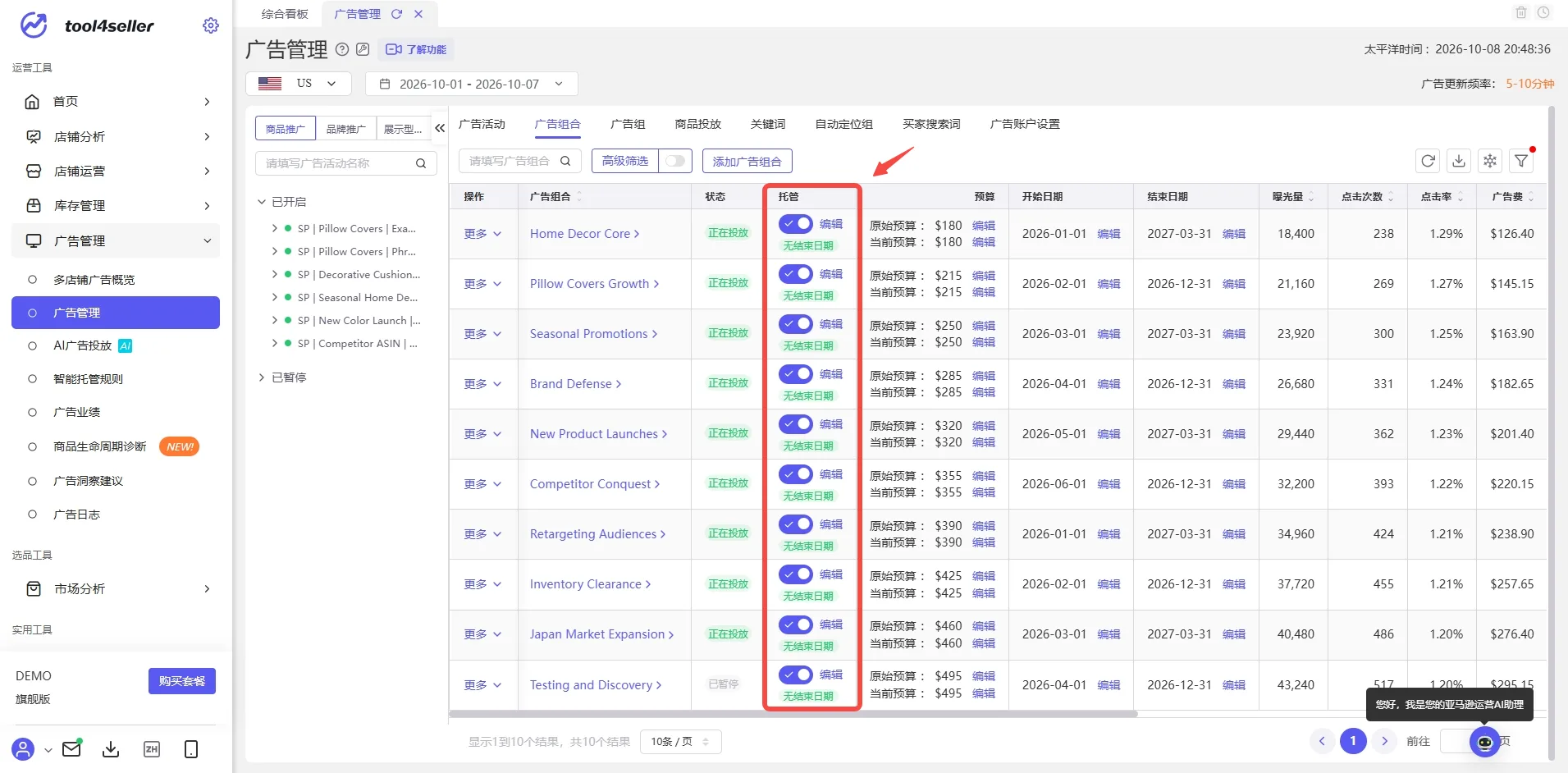The height and width of the screenshot is (773, 1568).
Task: Open settings gear beside tool4seller logo
Action: (211, 25)
